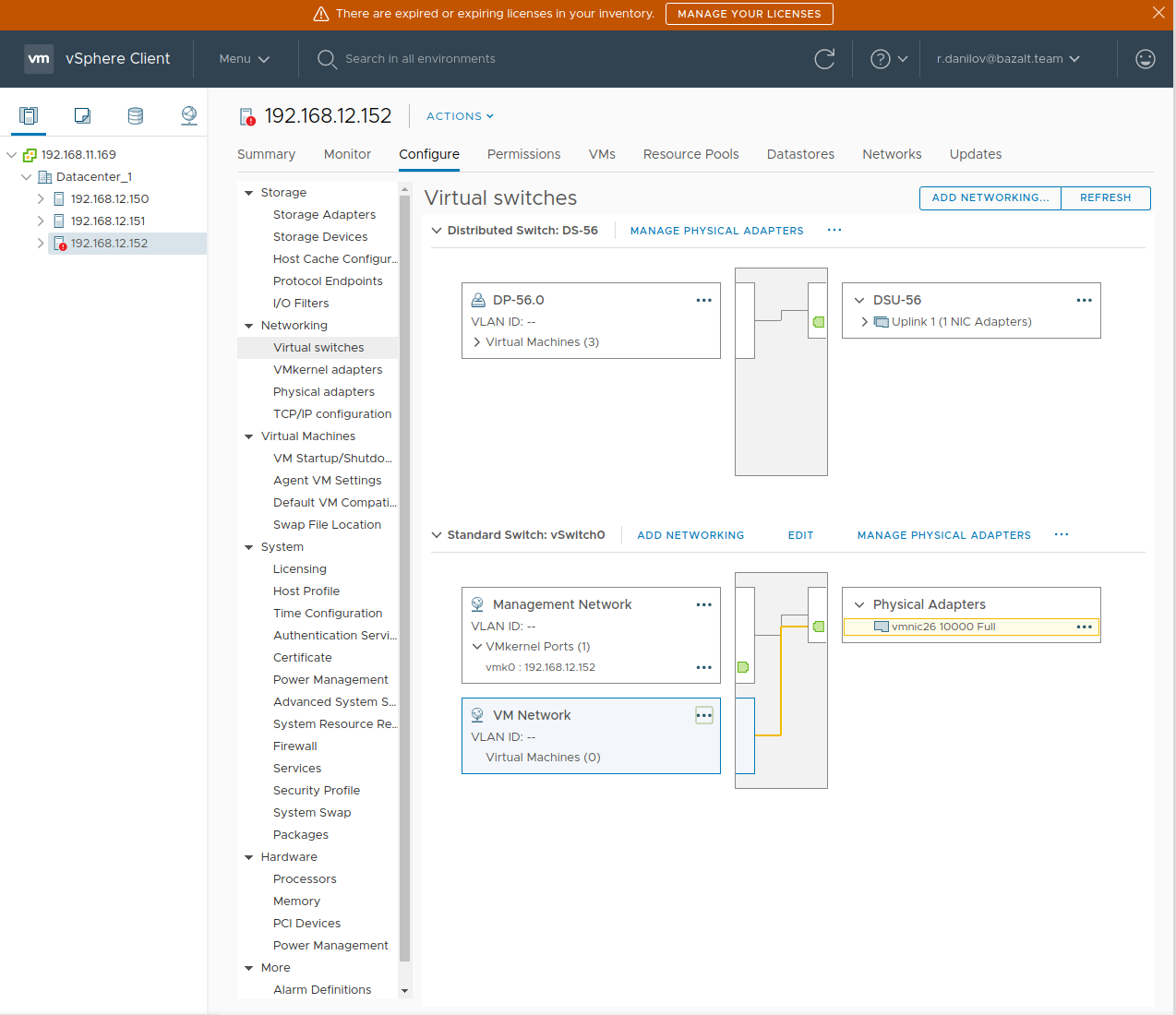Image resolution: width=1176 pixels, height=1015 pixels.
Task: Expand the 192.168.12.150 host node
Action: pyautogui.click(x=41, y=199)
